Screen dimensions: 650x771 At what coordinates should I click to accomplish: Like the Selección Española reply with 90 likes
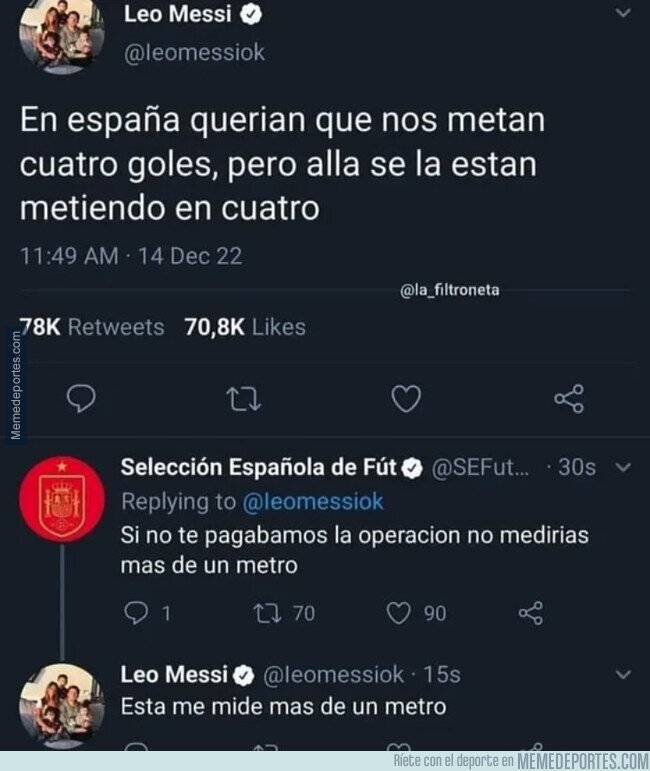pos(399,613)
